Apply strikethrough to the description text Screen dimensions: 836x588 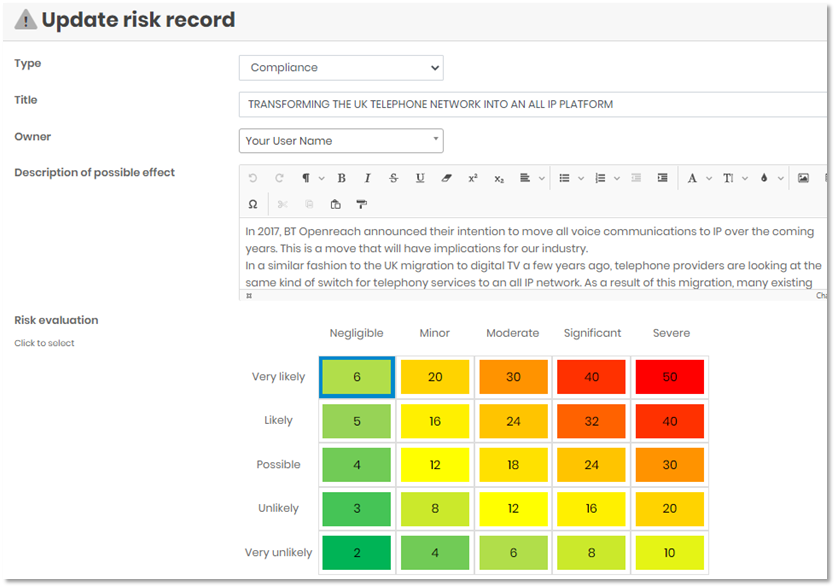pyautogui.click(x=393, y=178)
